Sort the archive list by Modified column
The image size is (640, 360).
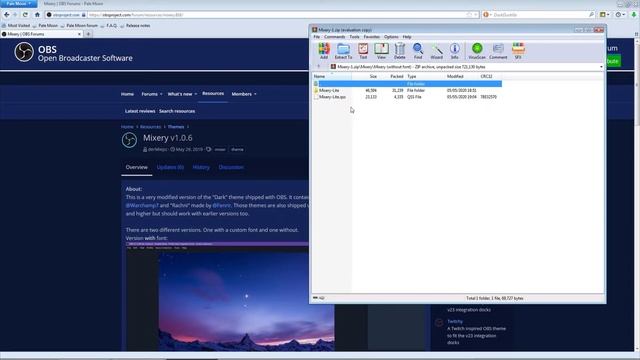click(x=462, y=76)
